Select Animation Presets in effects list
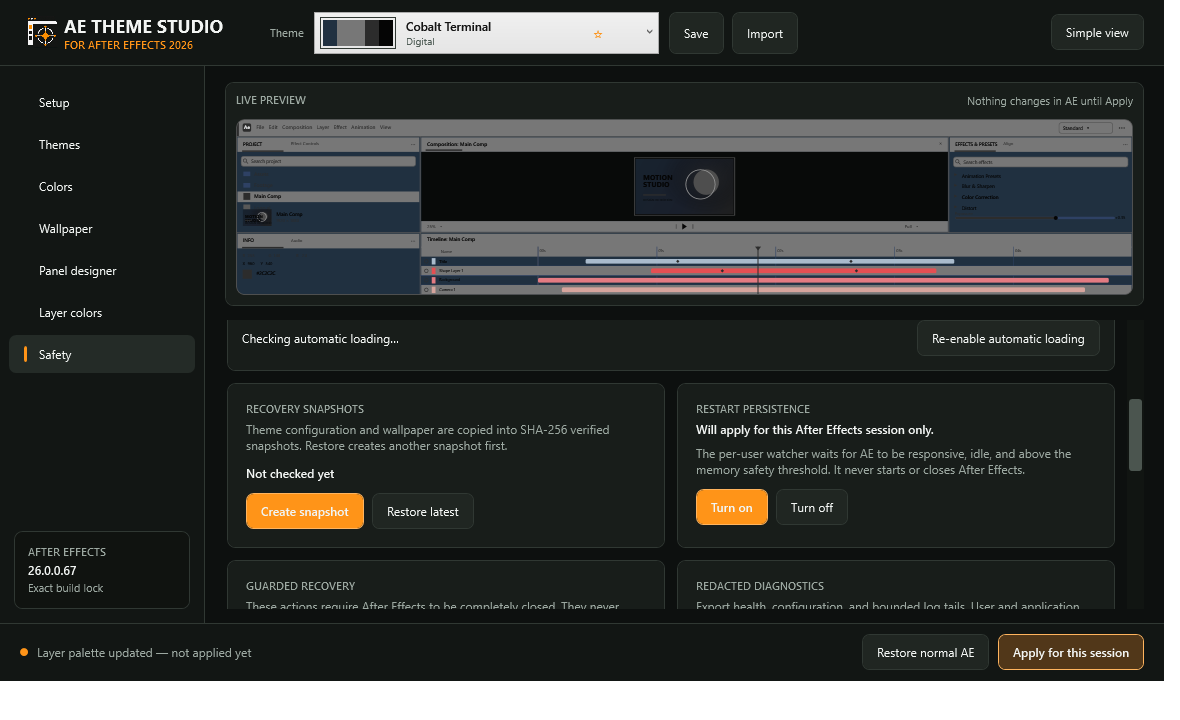Screen dimensions: 1180x720 click(x=981, y=176)
